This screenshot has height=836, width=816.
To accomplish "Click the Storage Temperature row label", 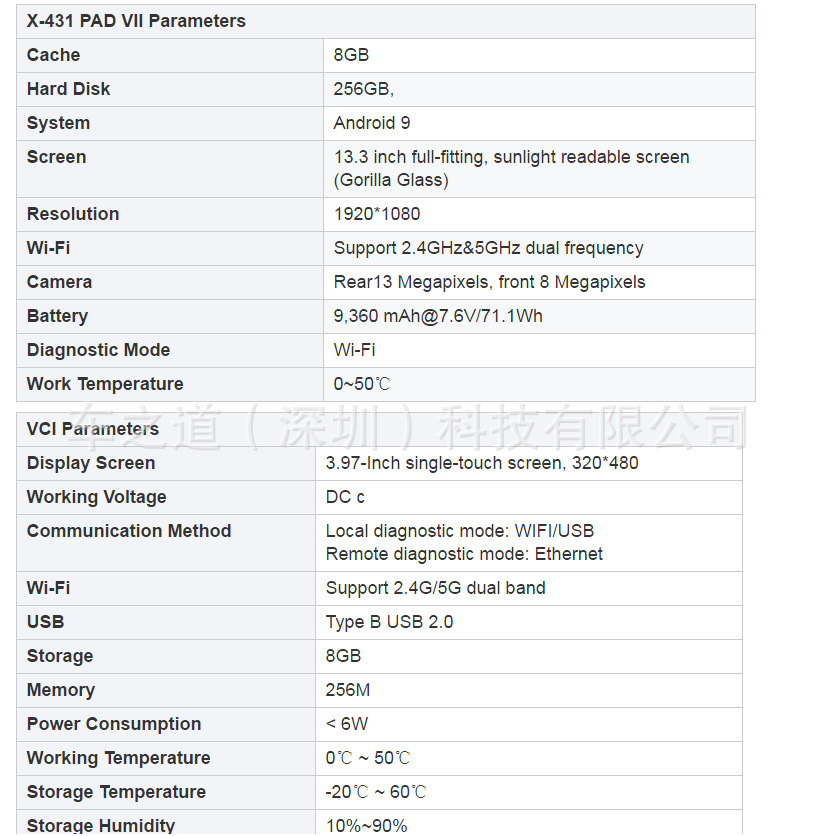I will [116, 792].
